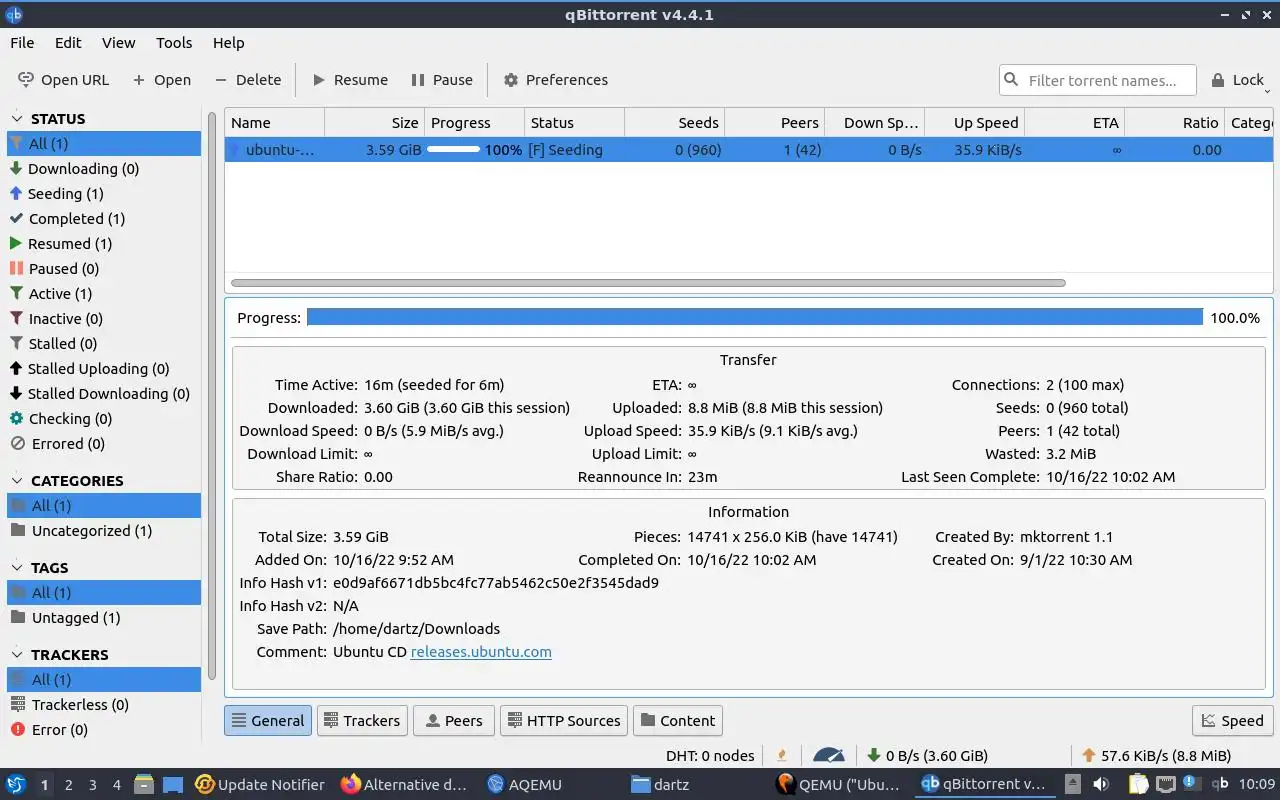Open the File menu
1280x800 pixels.
point(22,43)
